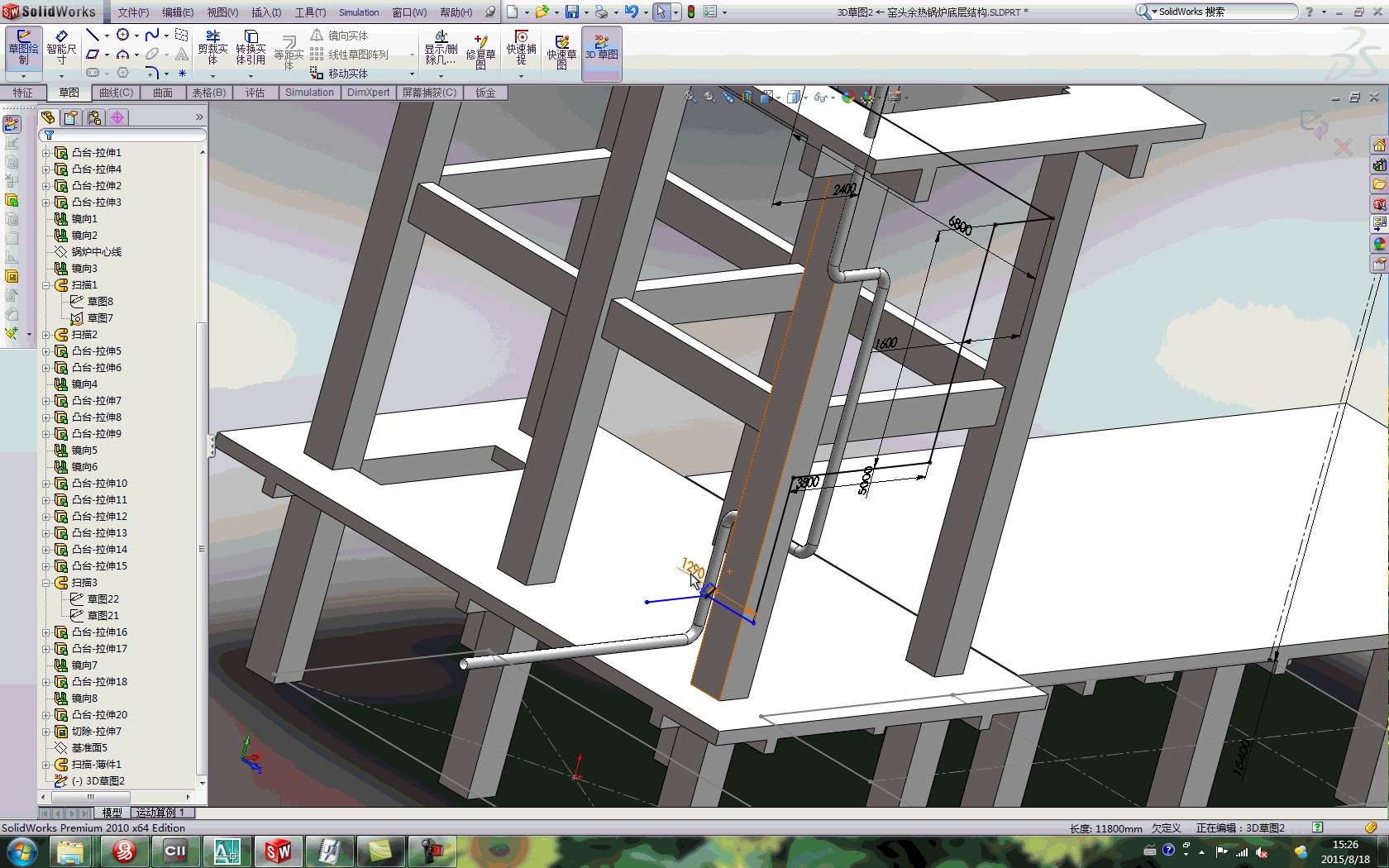Image resolution: width=1389 pixels, height=868 pixels.
Task: Click the 快速捕捉 quick snaps tool
Action: tap(521, 47)
